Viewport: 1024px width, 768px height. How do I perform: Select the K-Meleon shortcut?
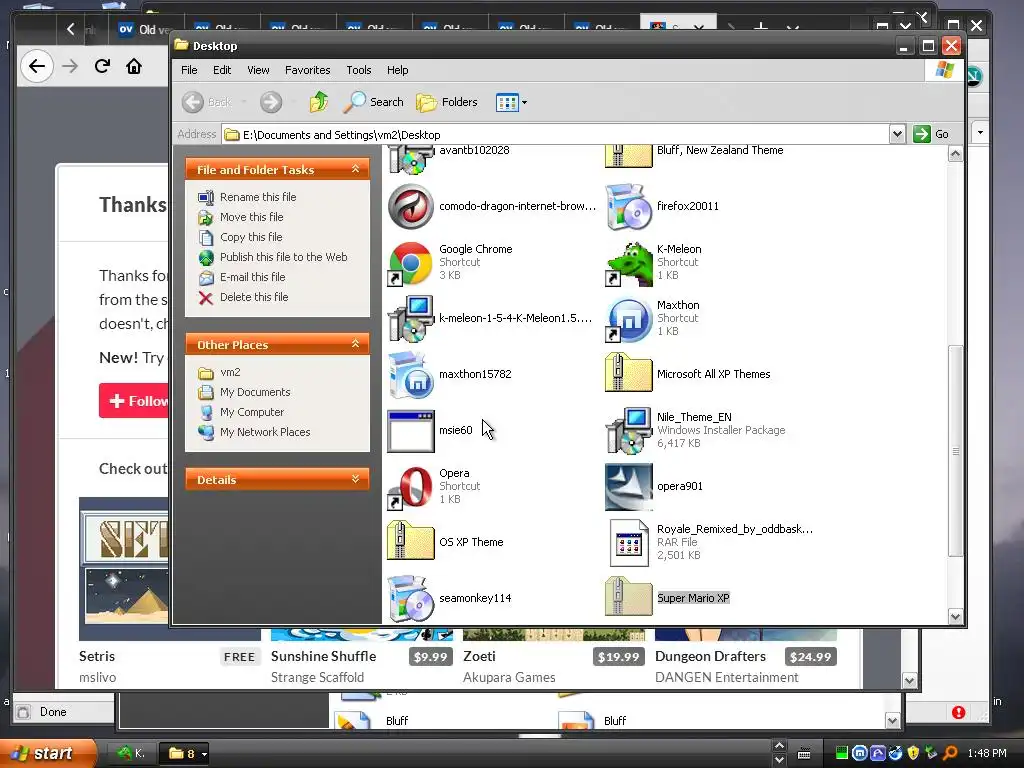coord(654,263)
